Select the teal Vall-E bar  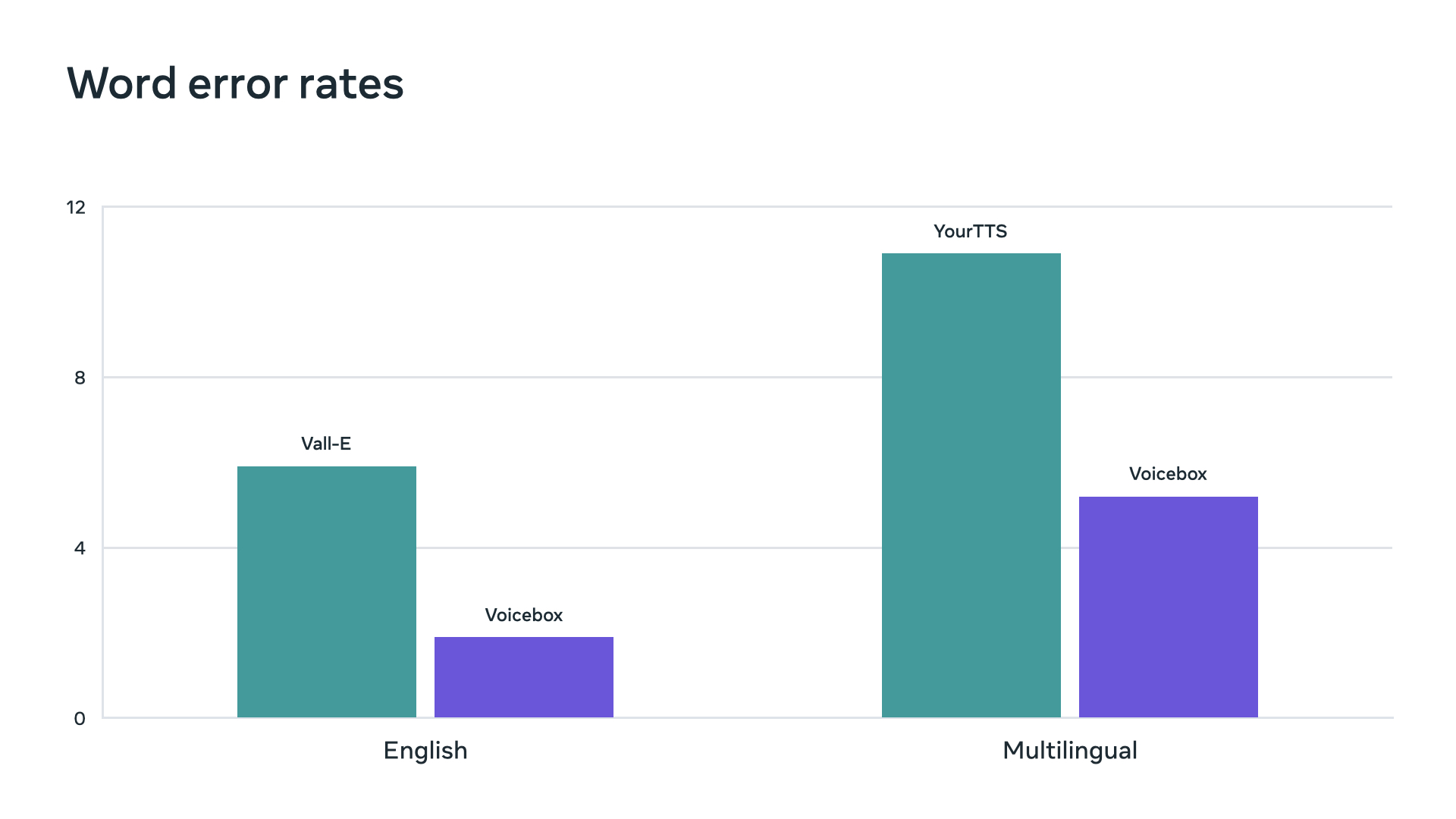click(326, 591)
